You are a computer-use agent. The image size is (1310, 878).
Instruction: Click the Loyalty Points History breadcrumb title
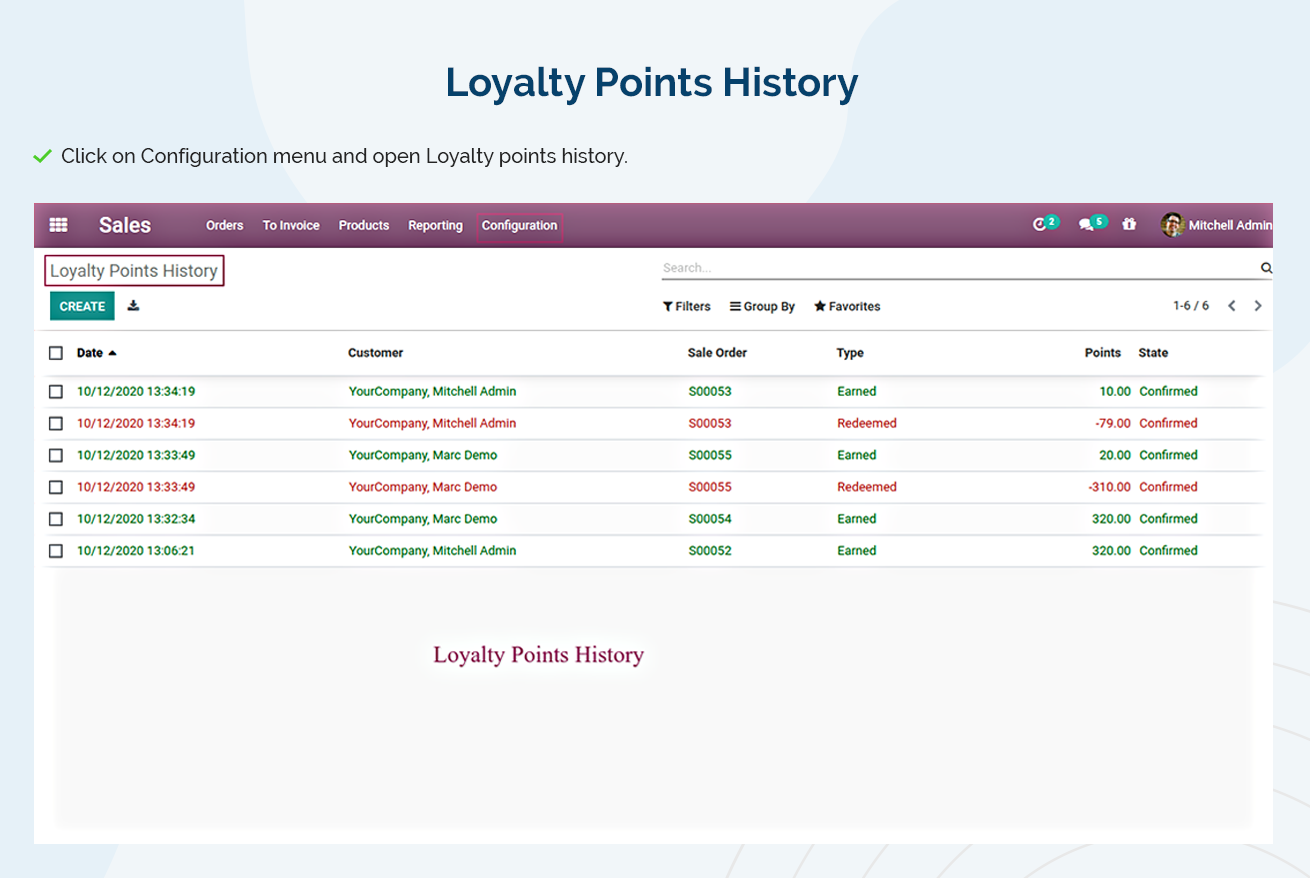point(134,271)
